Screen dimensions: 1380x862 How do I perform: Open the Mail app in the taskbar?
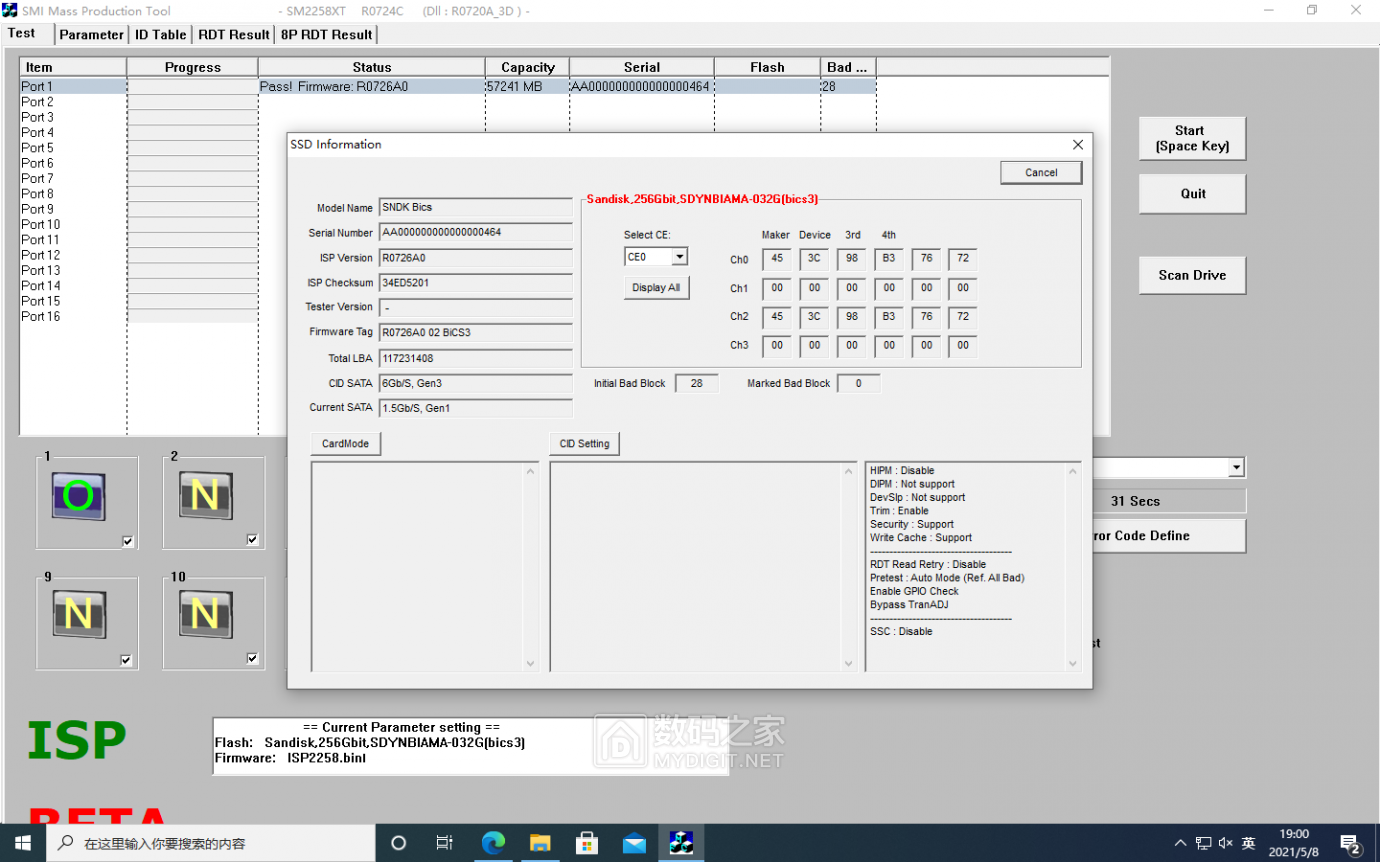pos(634,843)
